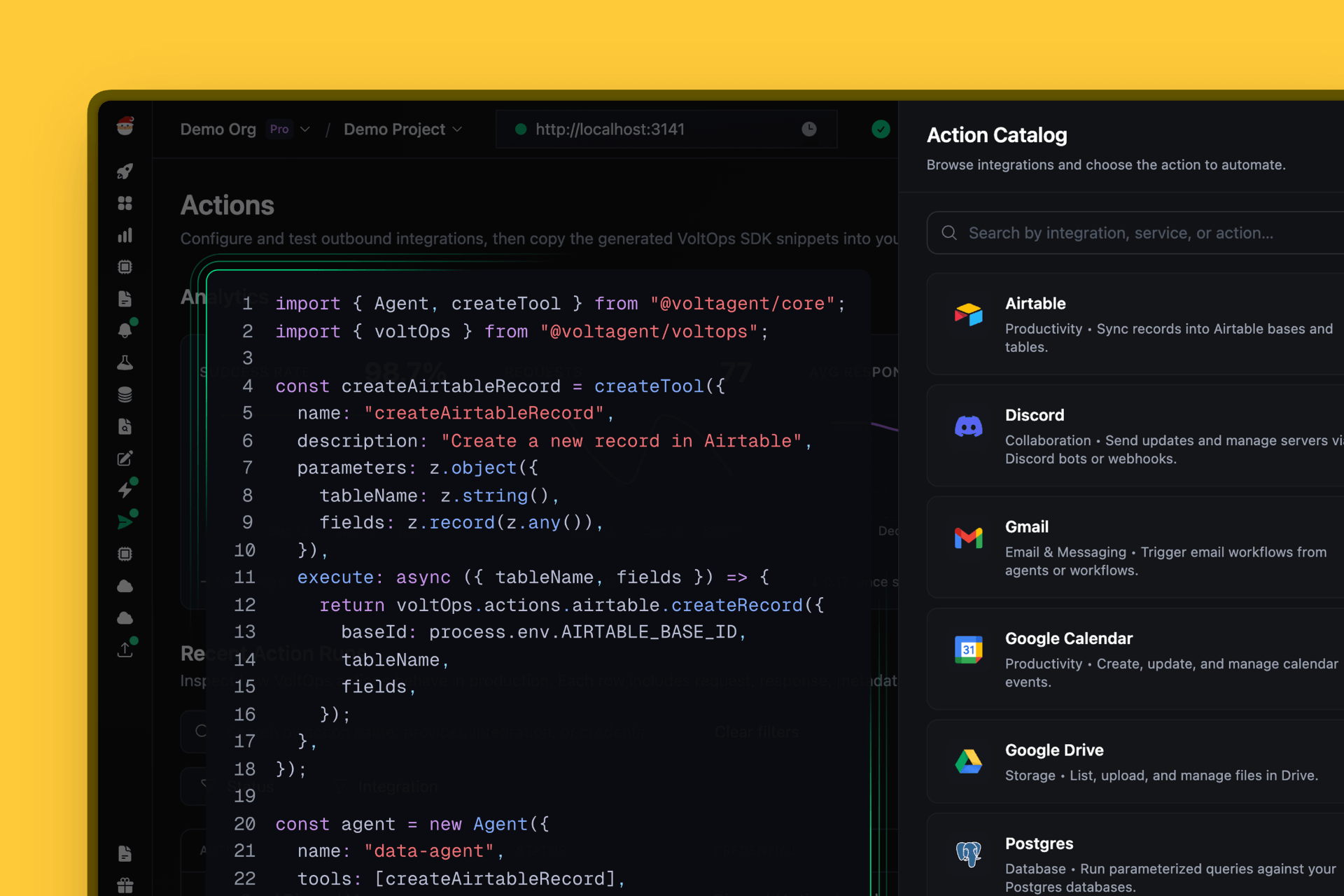Open the grid dashboard sidebar icon
The image size is (1344, 896).
pos(125,203)
